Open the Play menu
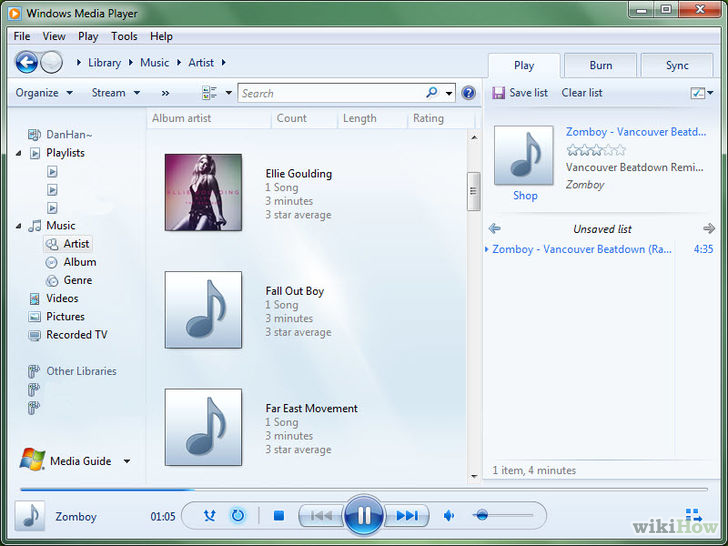728x546 pixels. 88,36
